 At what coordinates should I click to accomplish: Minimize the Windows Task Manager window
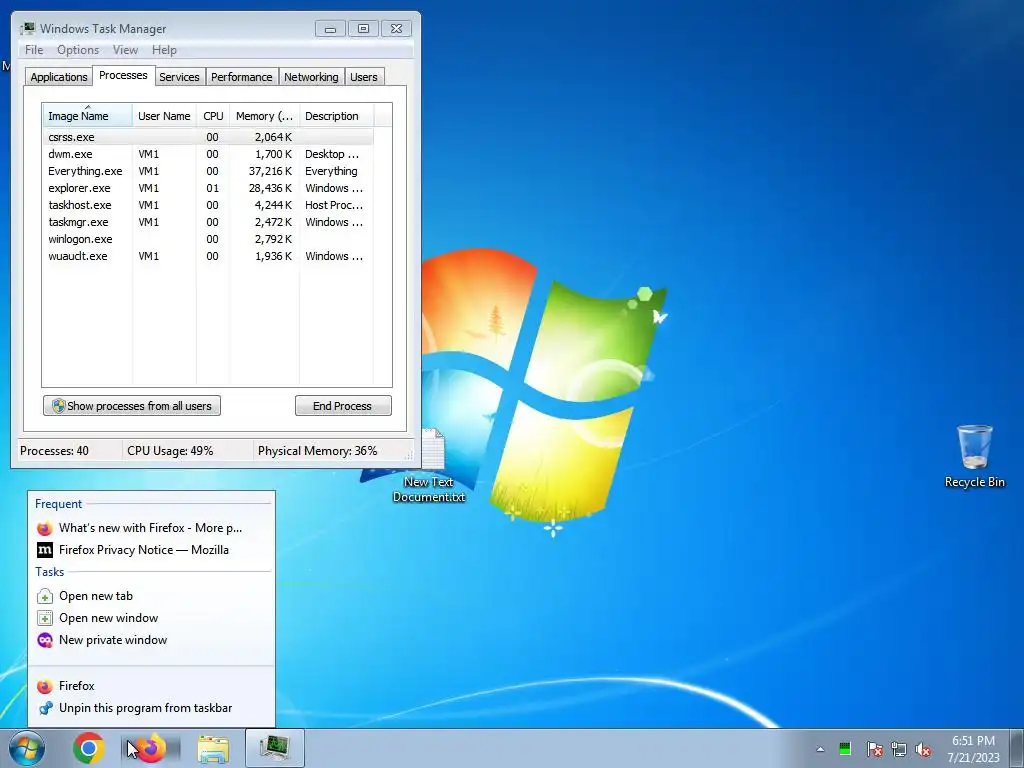[330, 28]
